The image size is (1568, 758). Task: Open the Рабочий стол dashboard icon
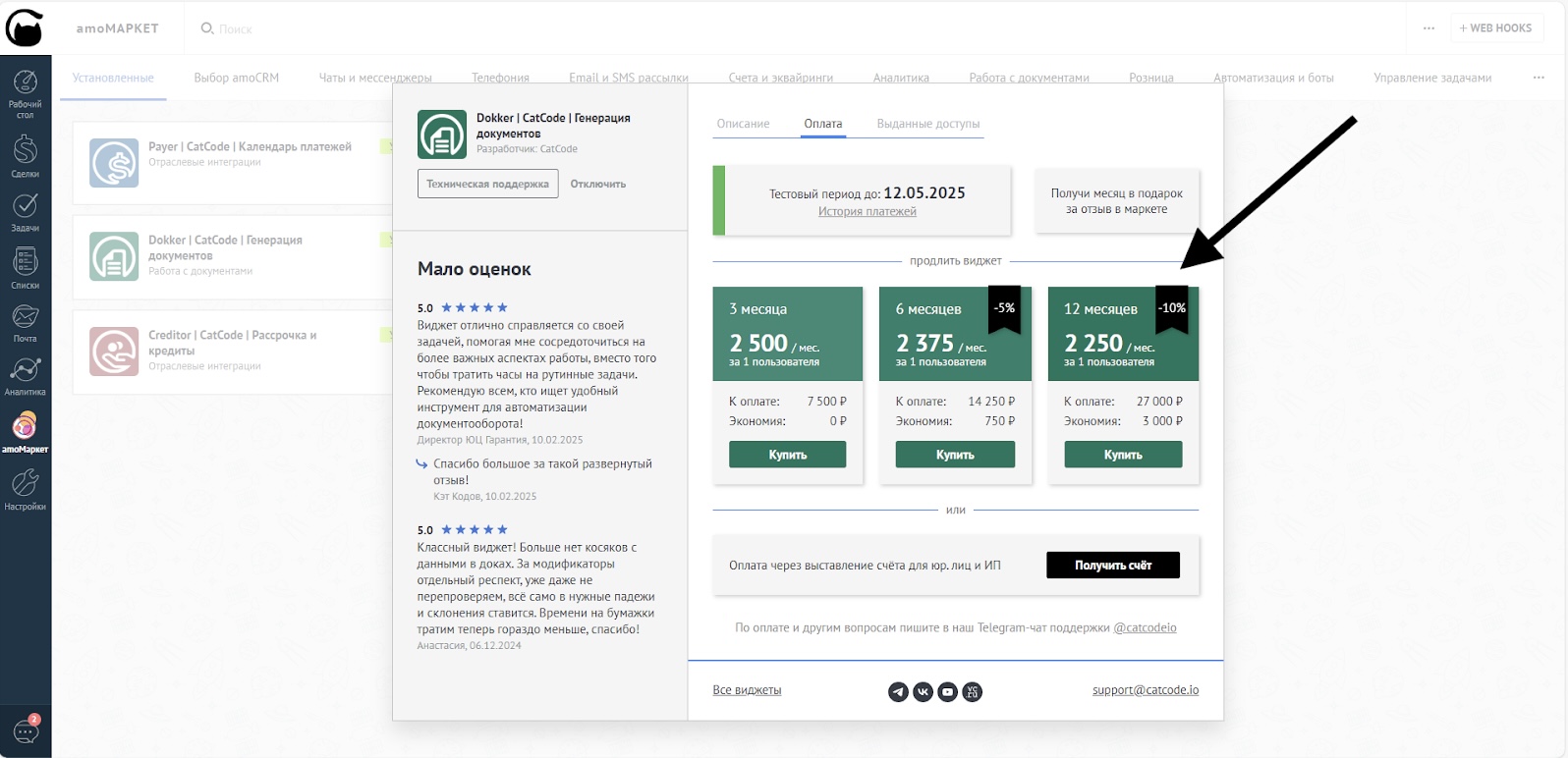[x=25, y=94]
